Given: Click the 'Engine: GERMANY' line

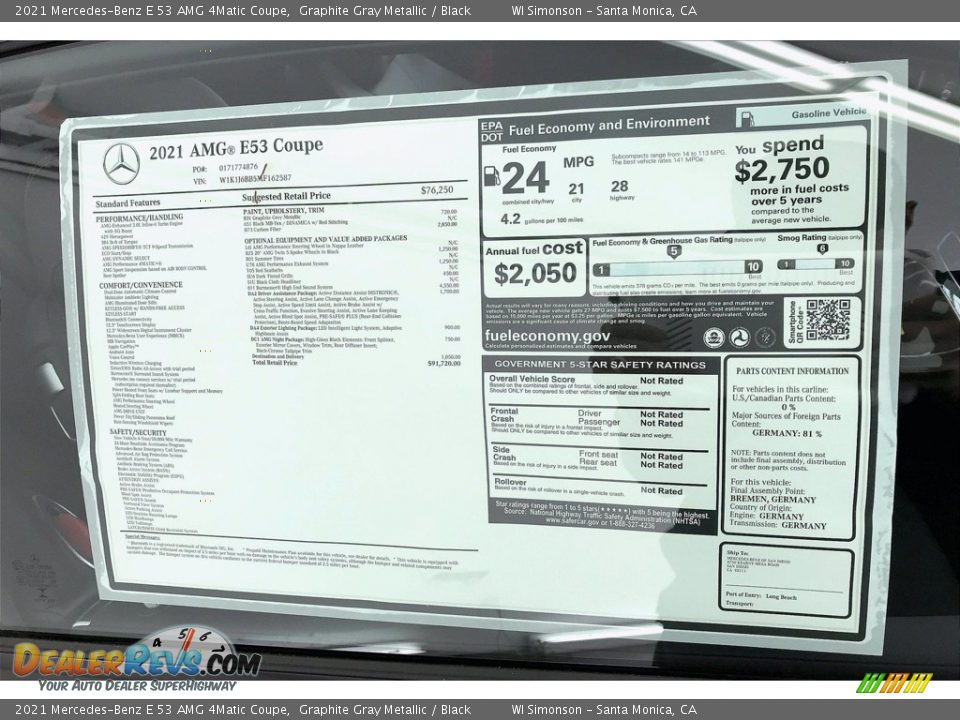Looking at the screenshot, I should point(767,516).
